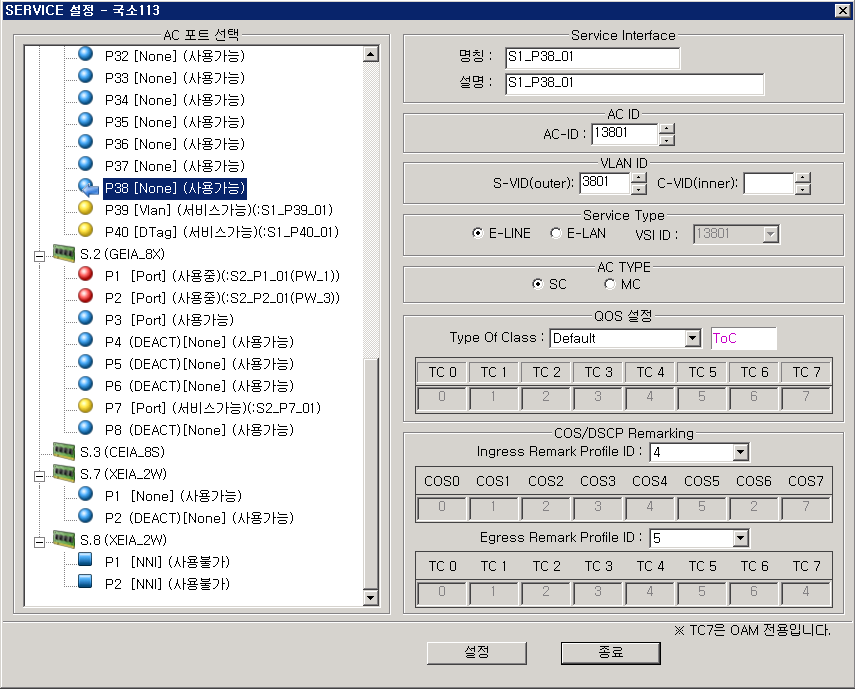Collapse the S.2 (GEIA_8X) tree node
855x689 pixels.
[x=39, y=256]
